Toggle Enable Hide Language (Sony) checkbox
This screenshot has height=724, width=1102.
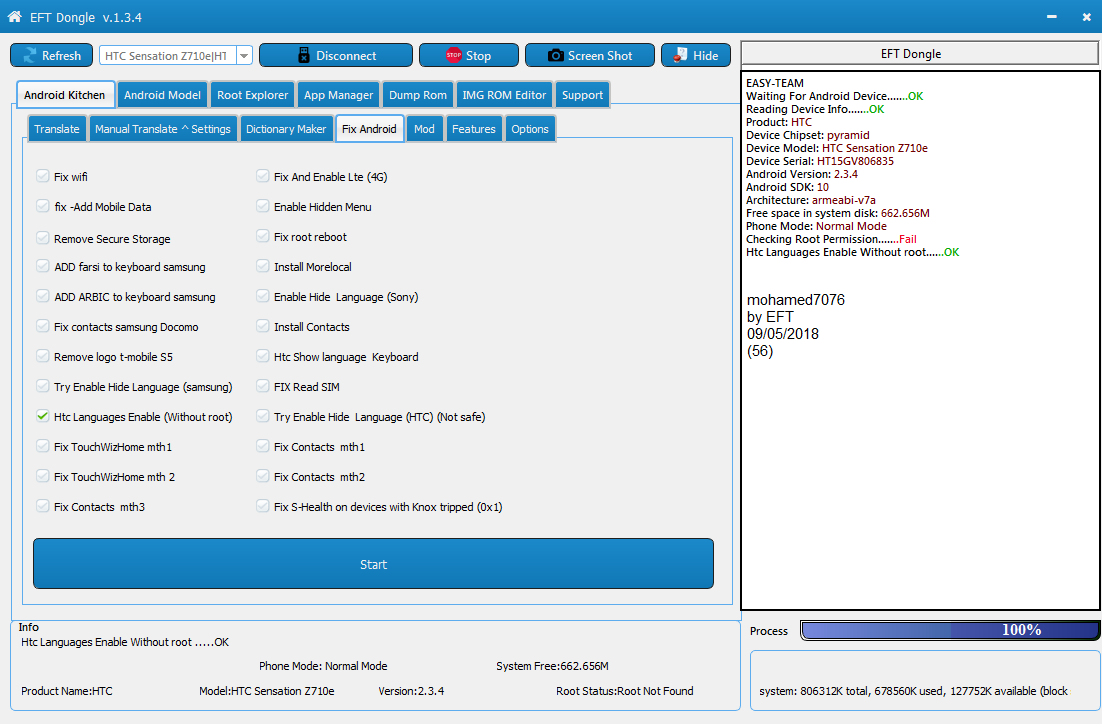pos(263,296)
